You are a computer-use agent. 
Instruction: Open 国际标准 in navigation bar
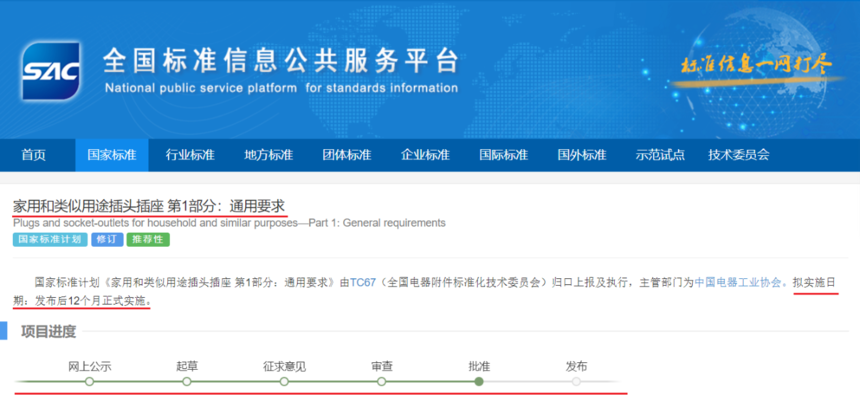click(503, 155)
